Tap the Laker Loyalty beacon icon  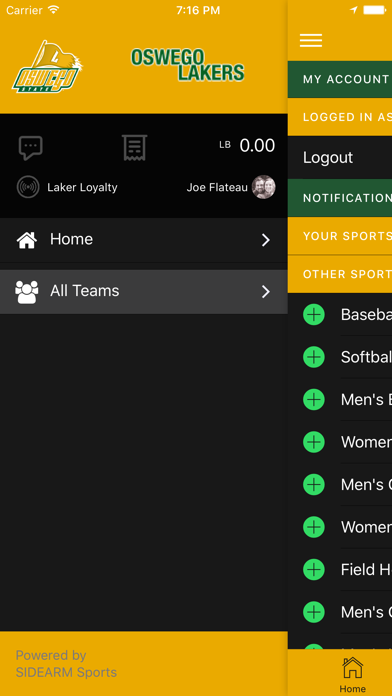pyautogui.click(x=28, y=187)
